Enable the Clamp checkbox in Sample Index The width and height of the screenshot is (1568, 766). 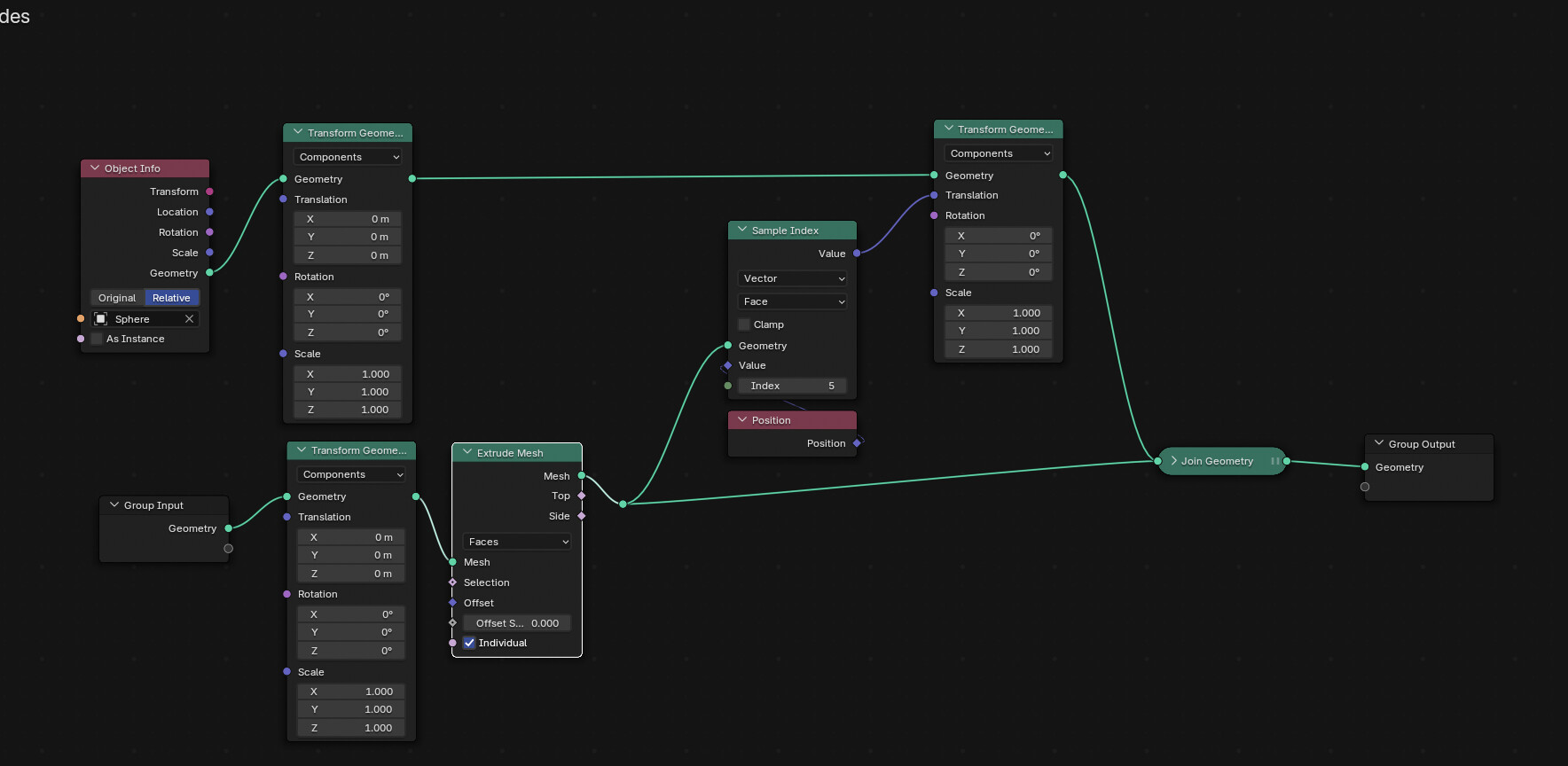point(744,324)
